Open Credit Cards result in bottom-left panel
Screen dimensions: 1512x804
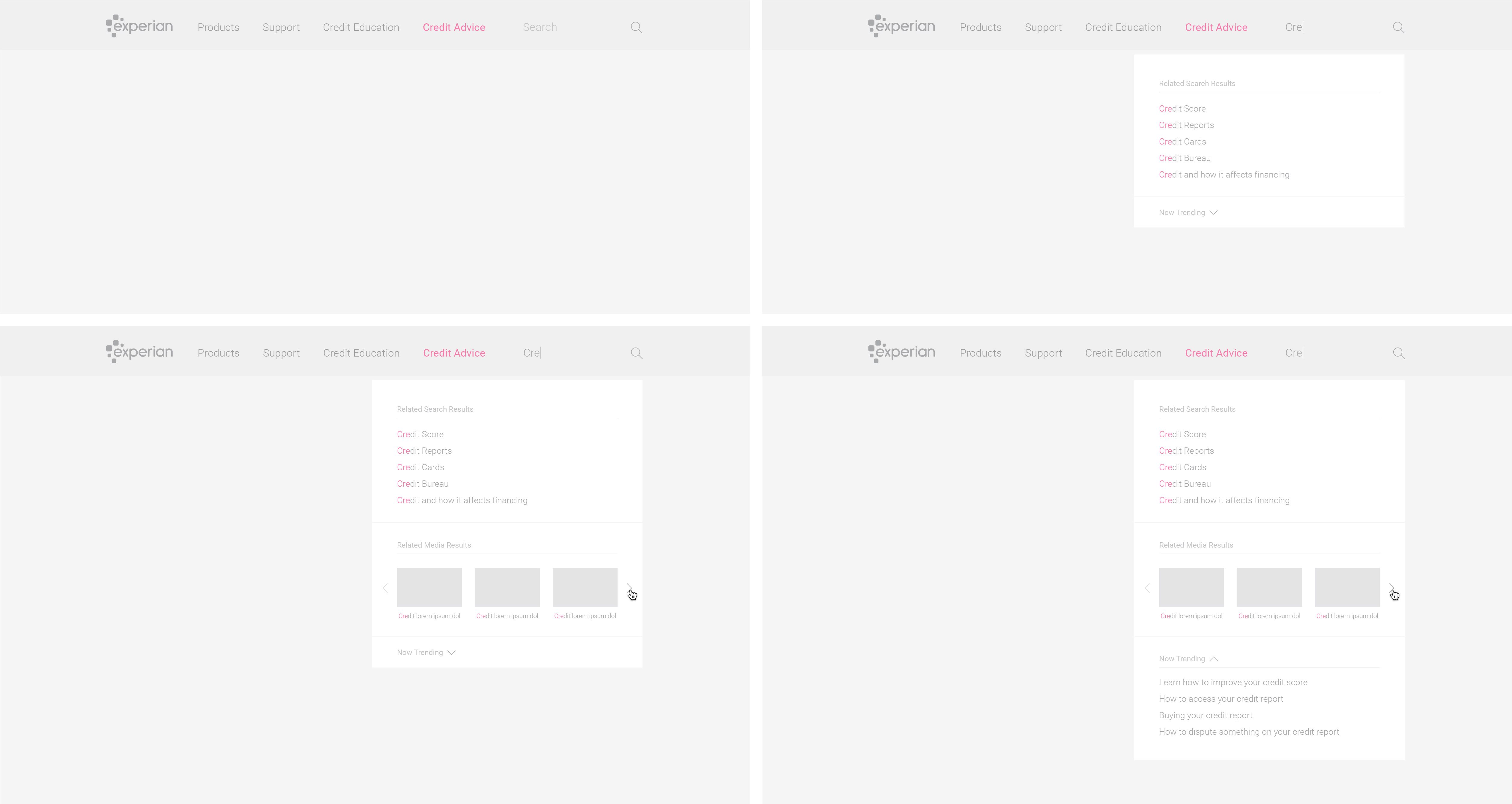[x=420, y=467]
